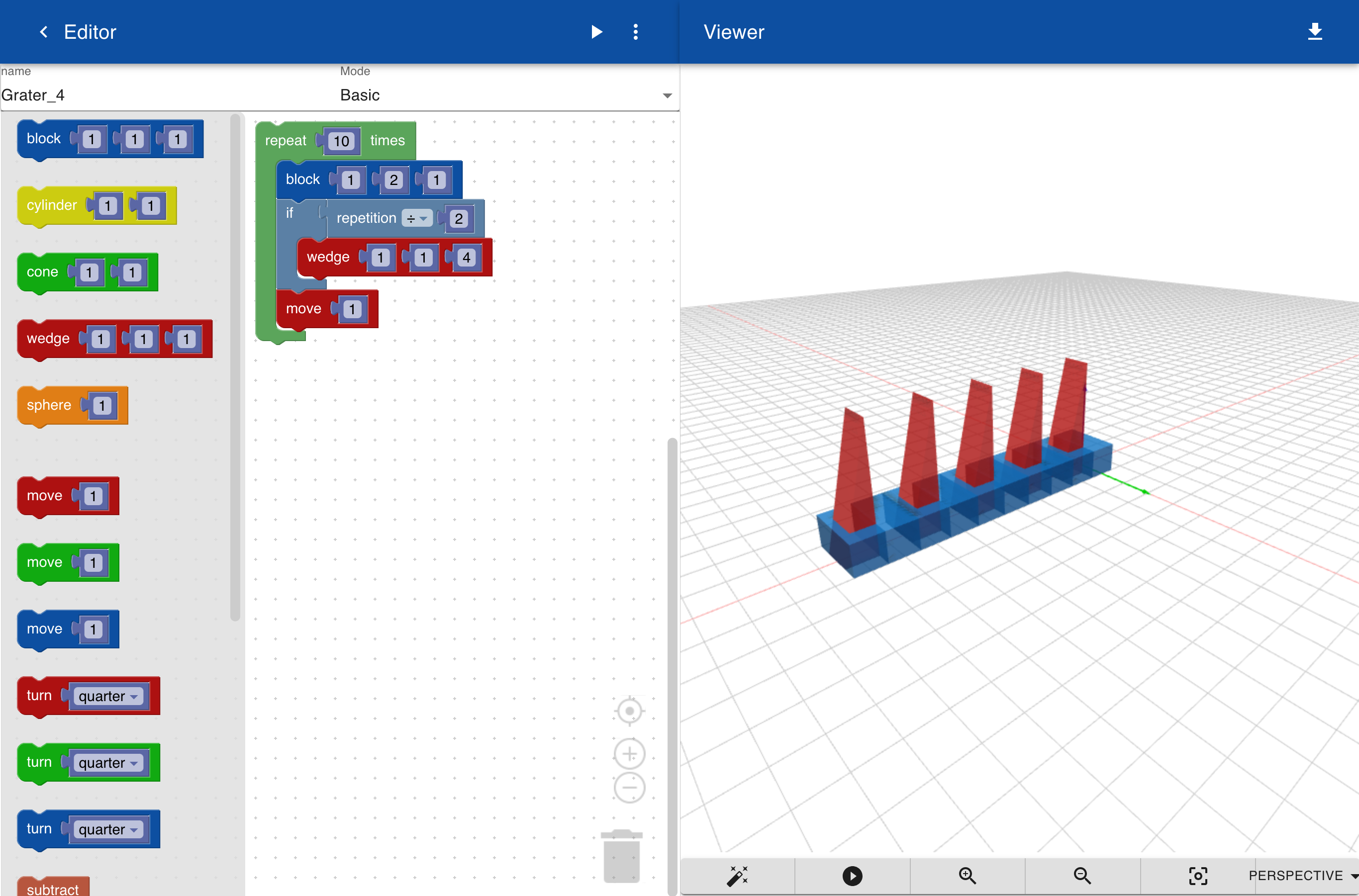1359x896 pixels.
Task: Open the quarter dropdown on blue turn block
Action: [x=108, y=829]
